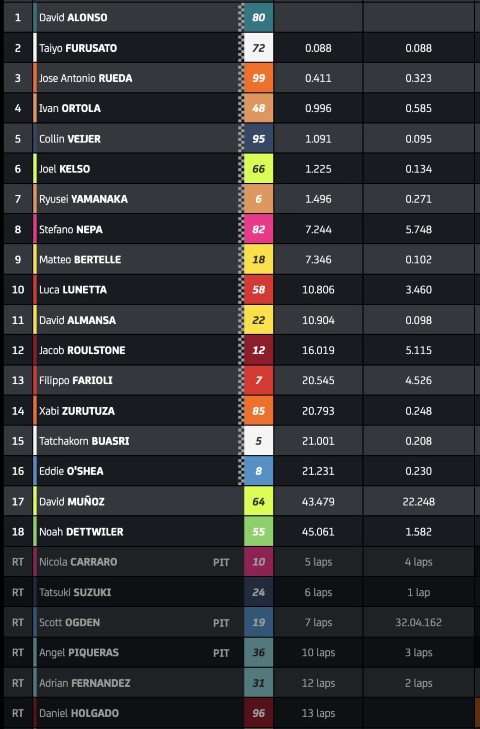The image size is (480, 729).
Task: Click the 32.04.162 time for Scott OGDEN
Action: point(419,623)
